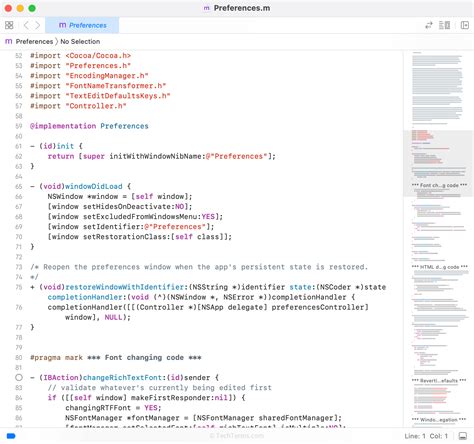Go back in file history
Viewport: 474px width, 444px height.
tap(26, 25)
